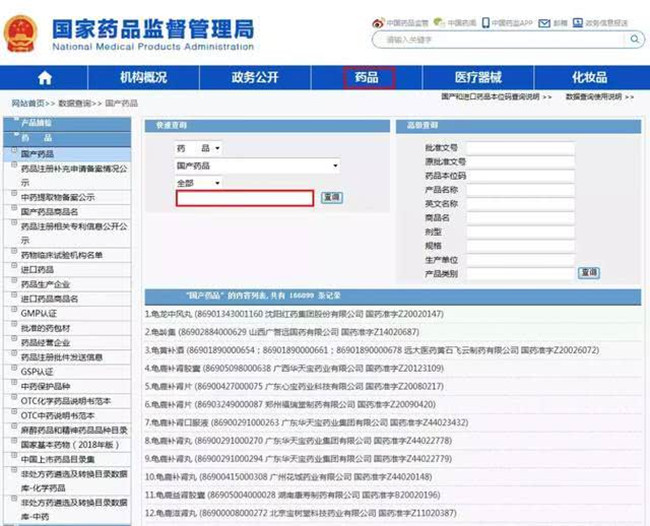The width and height of the screenshot is (650, 526).
Task: Open result 12 国药准字Z11020387
Action: point(301,513)
